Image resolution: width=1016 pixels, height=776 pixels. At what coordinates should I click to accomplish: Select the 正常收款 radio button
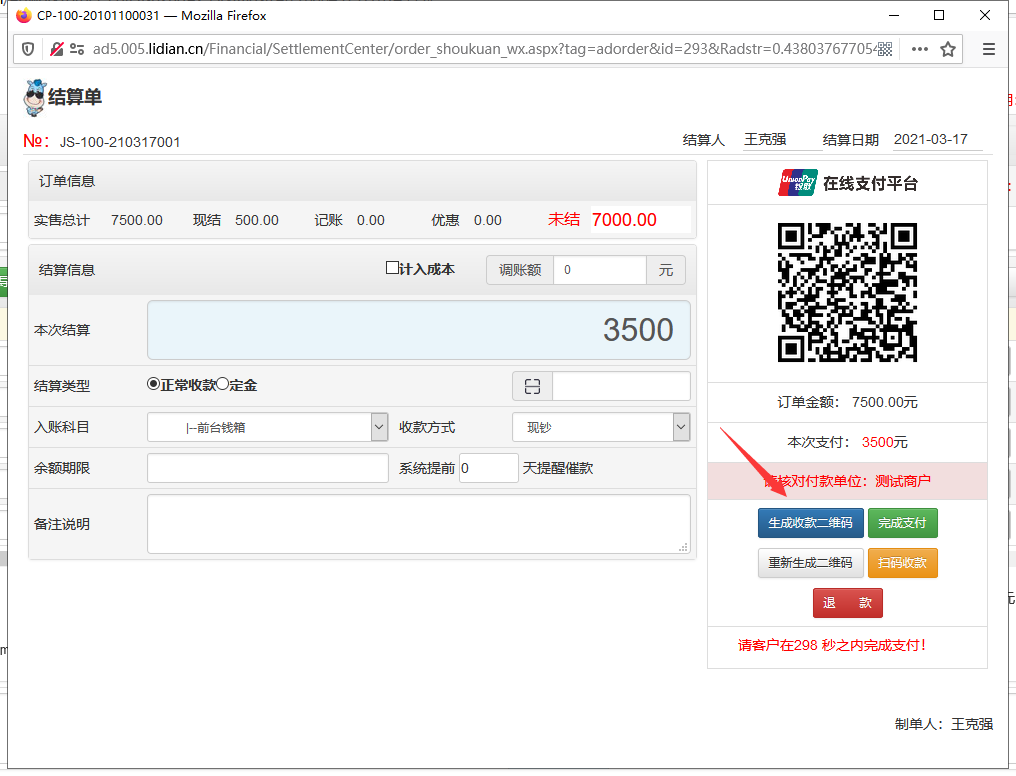point(154,384)
